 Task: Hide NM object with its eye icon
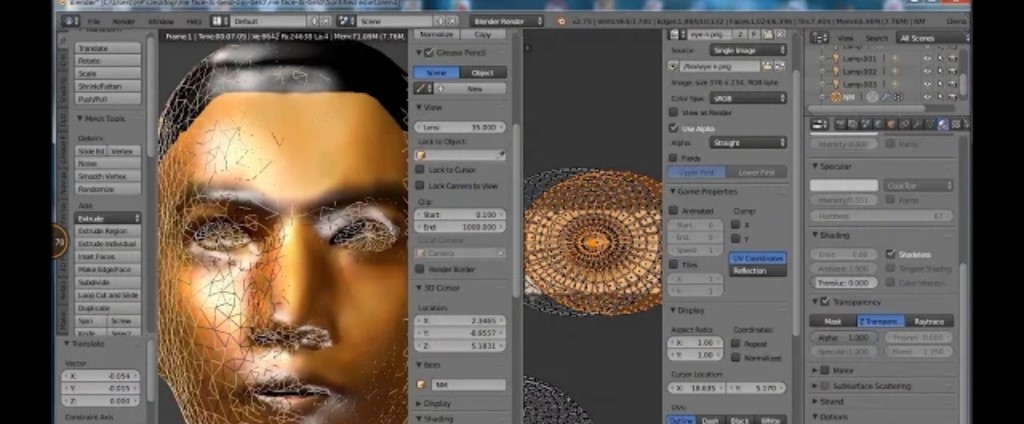927,97
